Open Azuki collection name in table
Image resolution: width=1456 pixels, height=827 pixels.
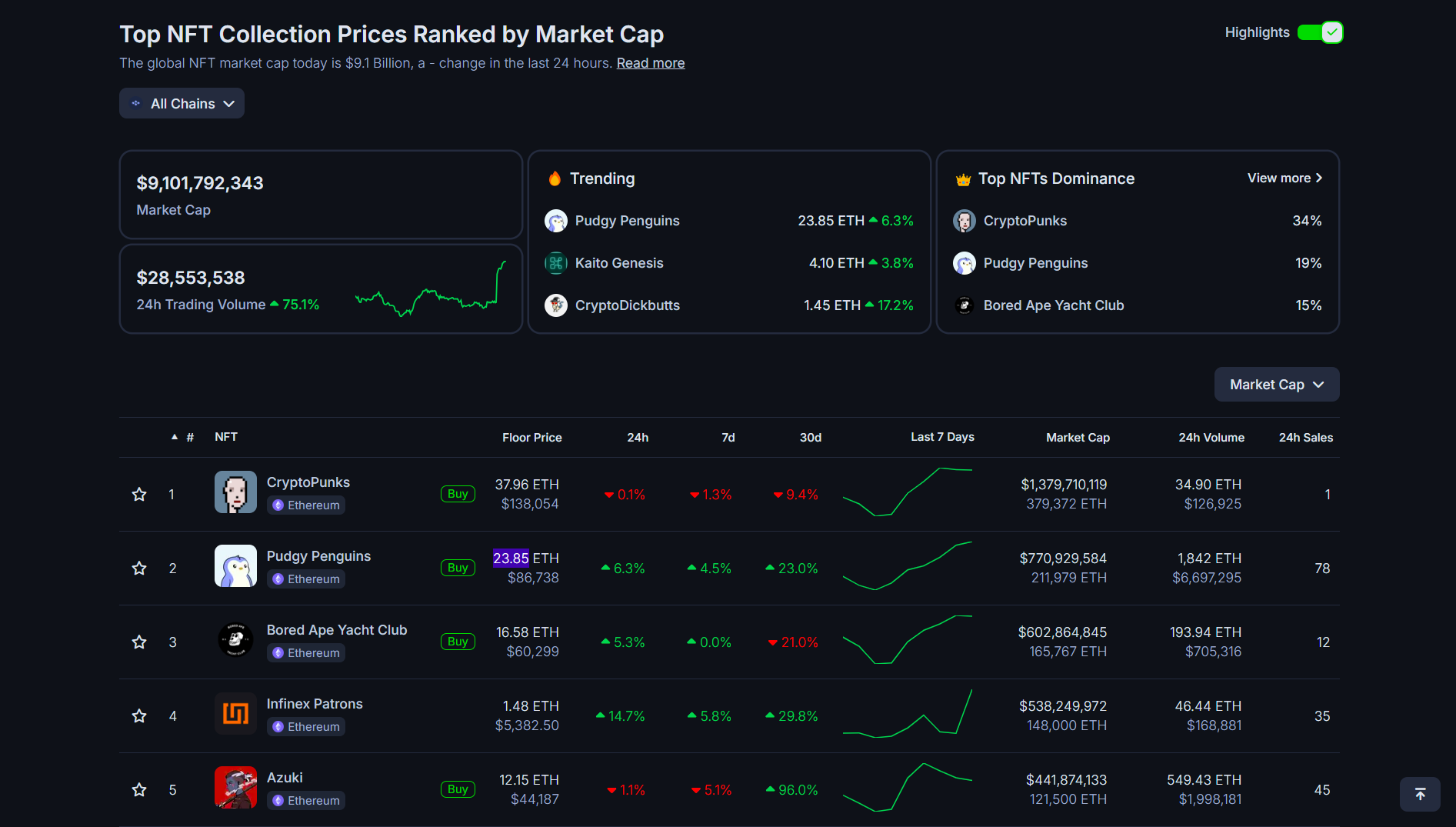click(x=285, y=778)
